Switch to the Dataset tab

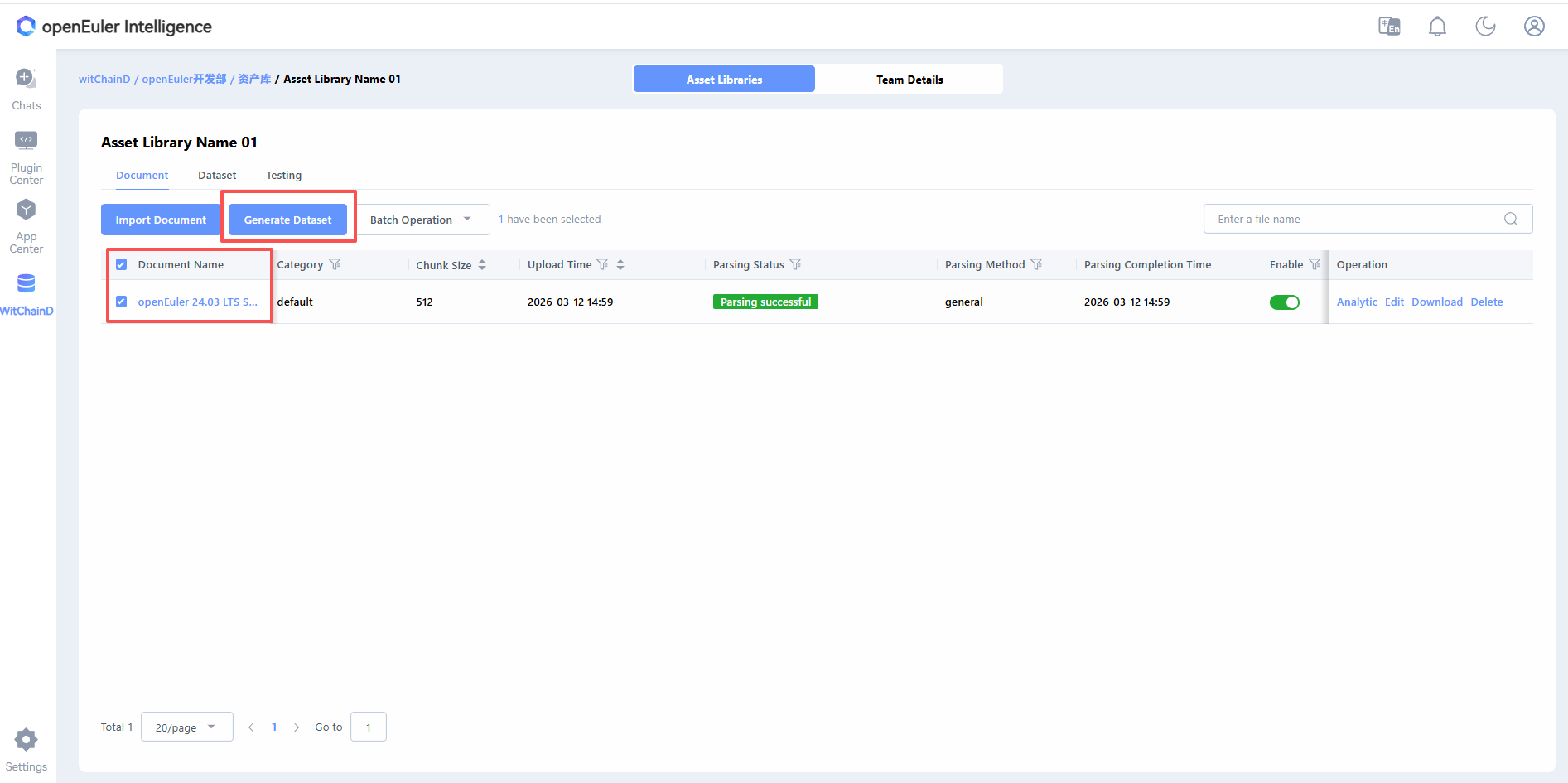click(x=217, y=175)
